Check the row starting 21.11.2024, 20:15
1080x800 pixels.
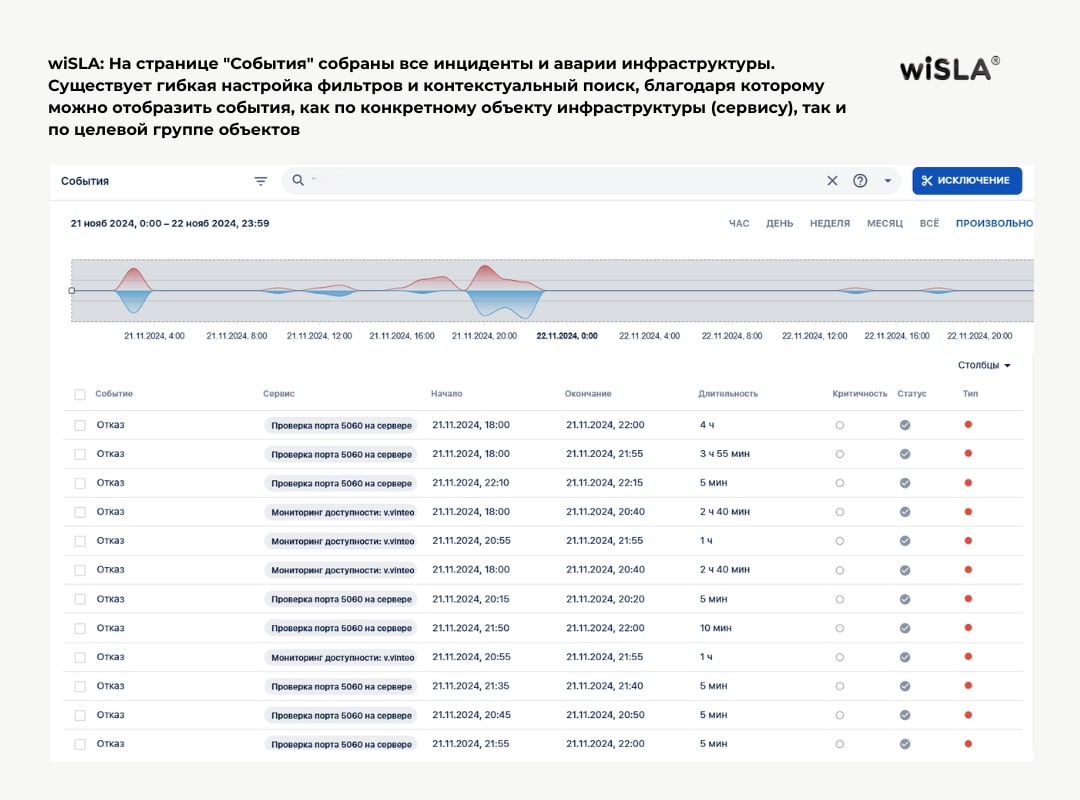click(80, 599)
